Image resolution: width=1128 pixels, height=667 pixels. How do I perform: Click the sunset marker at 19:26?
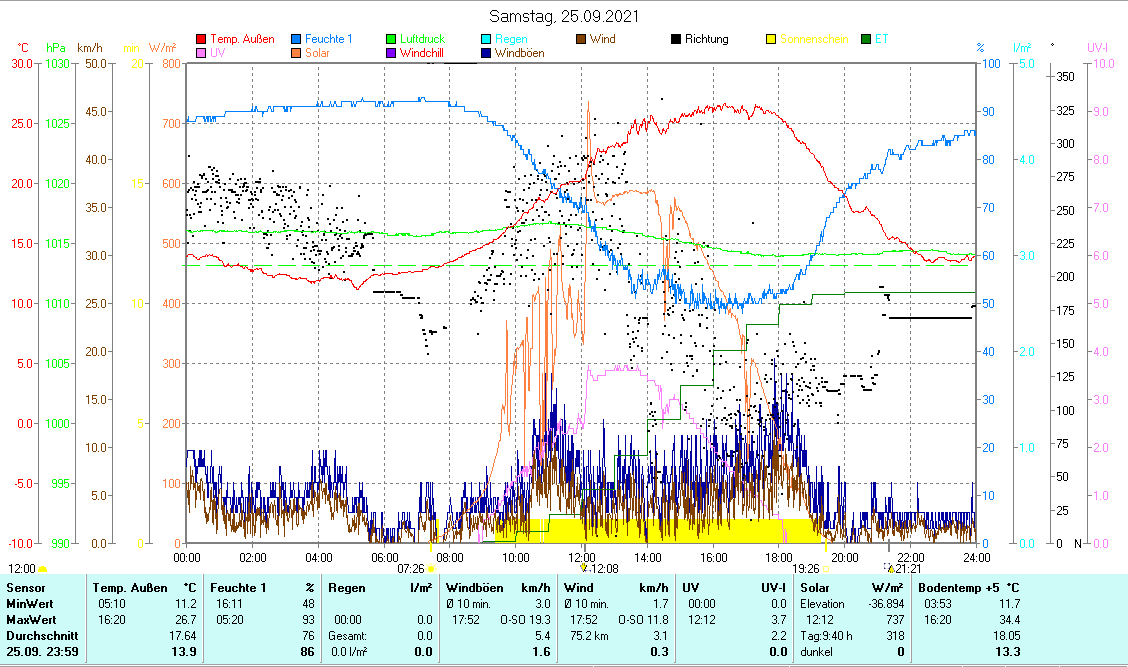click(826, 568)
